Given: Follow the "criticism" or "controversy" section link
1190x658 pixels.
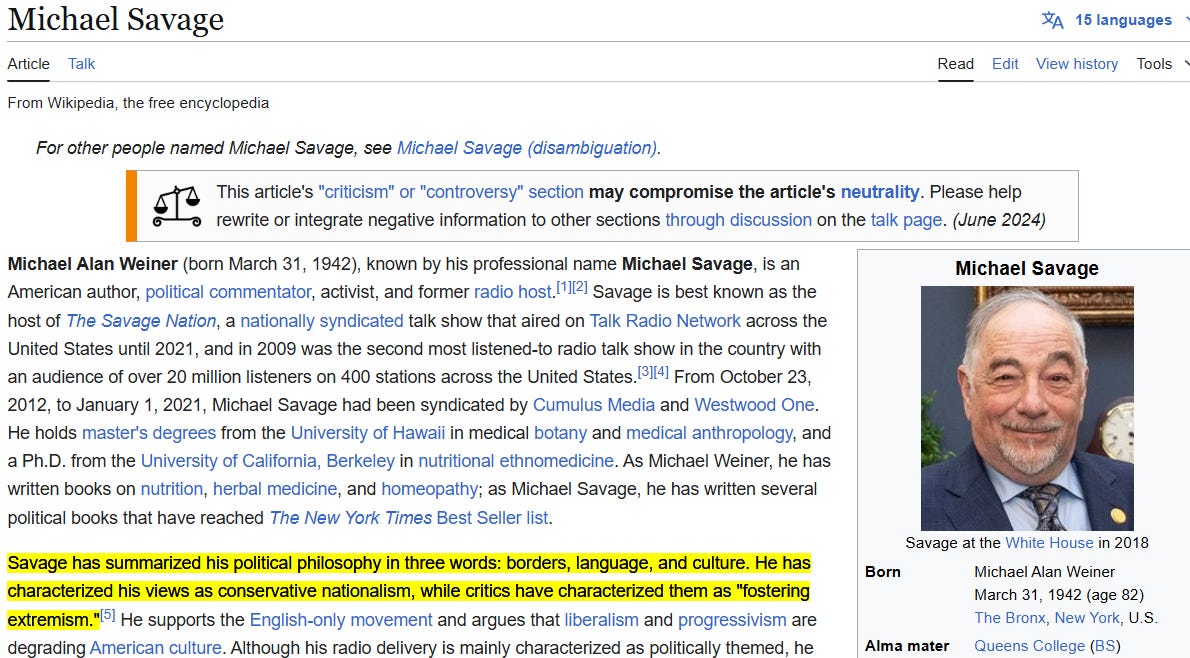Looking at the screenshot, I should click(x=451, y=192).
